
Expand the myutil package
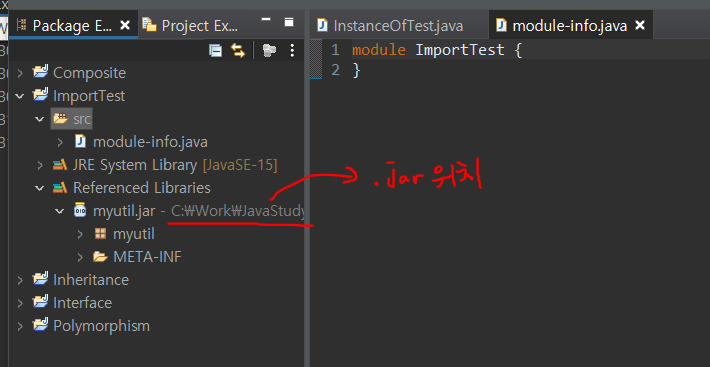pos(80,234)
